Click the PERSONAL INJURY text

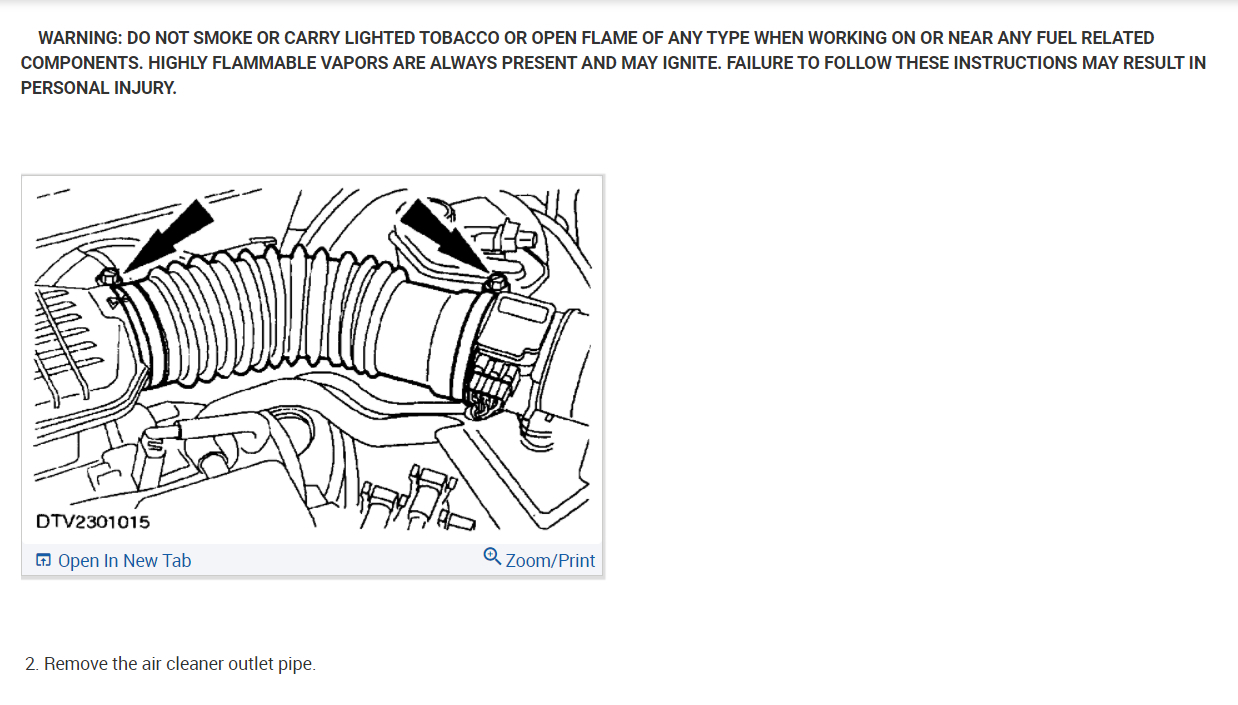(98, 87)
